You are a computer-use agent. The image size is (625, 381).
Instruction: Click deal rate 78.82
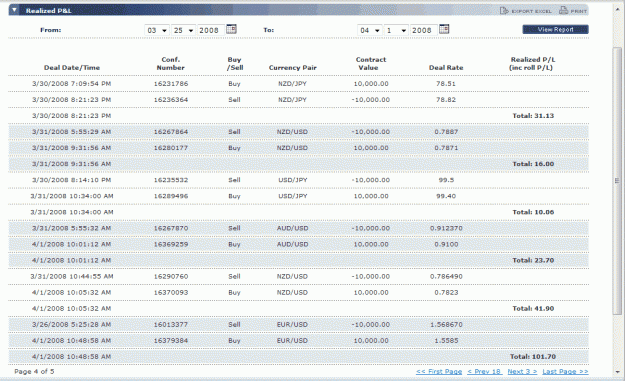[x=446, y=100]
